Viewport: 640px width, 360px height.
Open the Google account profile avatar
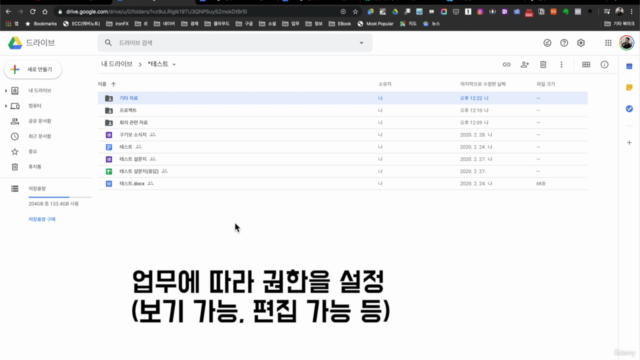[x=627, y=43]
